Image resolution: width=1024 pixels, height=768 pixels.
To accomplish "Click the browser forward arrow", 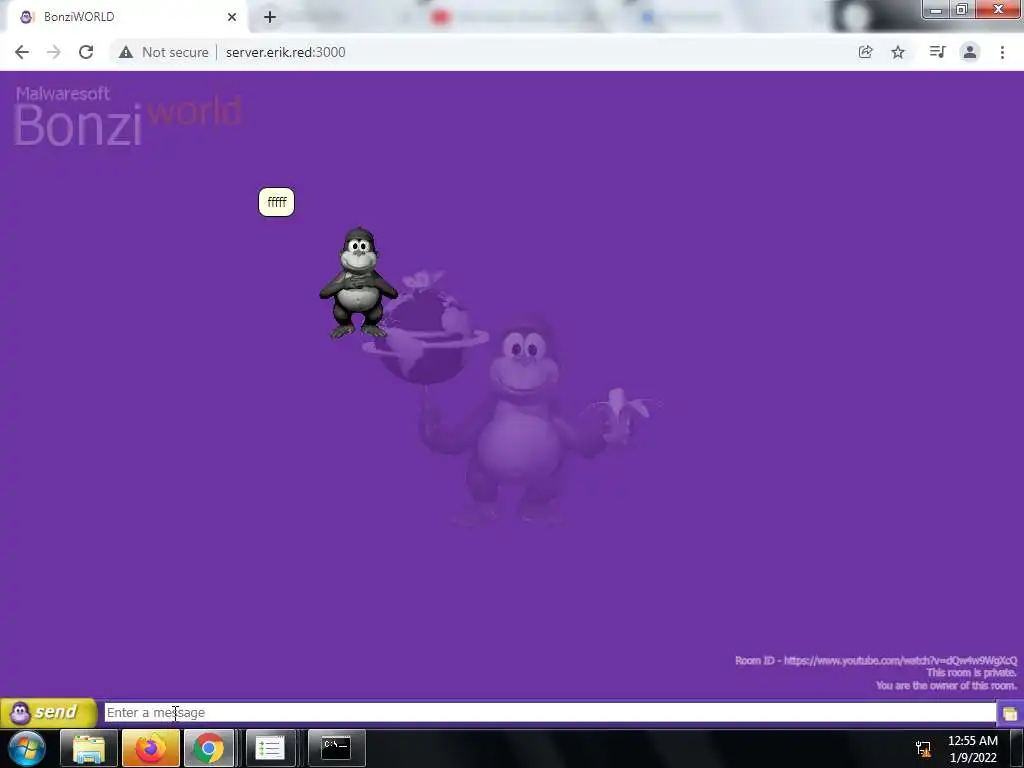I will pyautogui.click(x=54, y=52).
